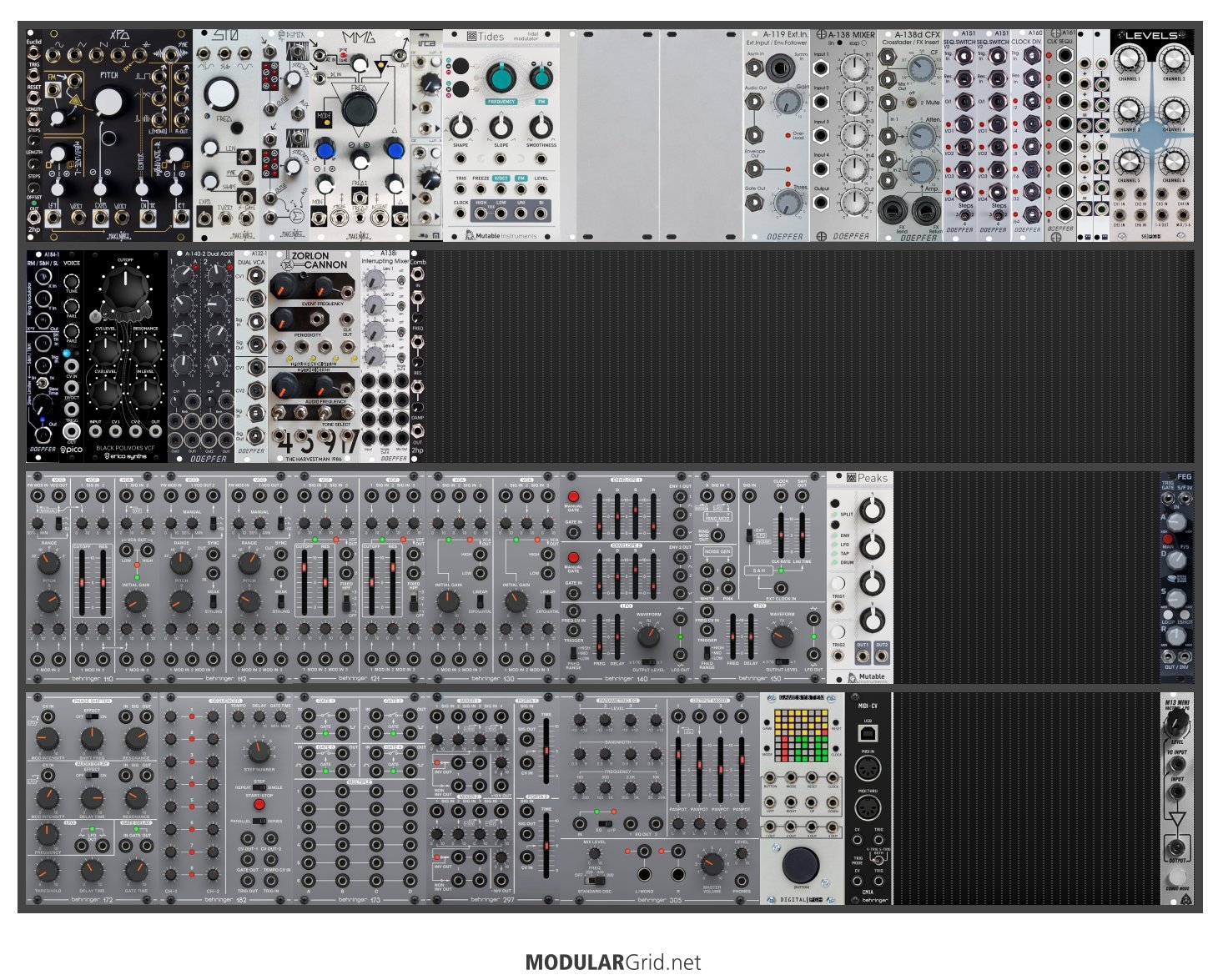Select the OUT1 jack on Peaks

tap(863, 656)
